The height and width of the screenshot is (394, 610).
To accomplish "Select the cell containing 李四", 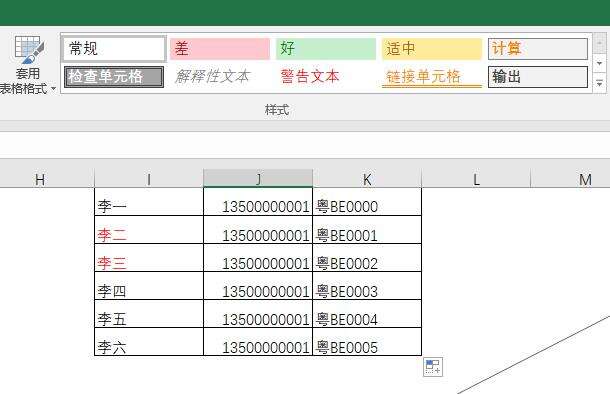I will tap(149, 285).
